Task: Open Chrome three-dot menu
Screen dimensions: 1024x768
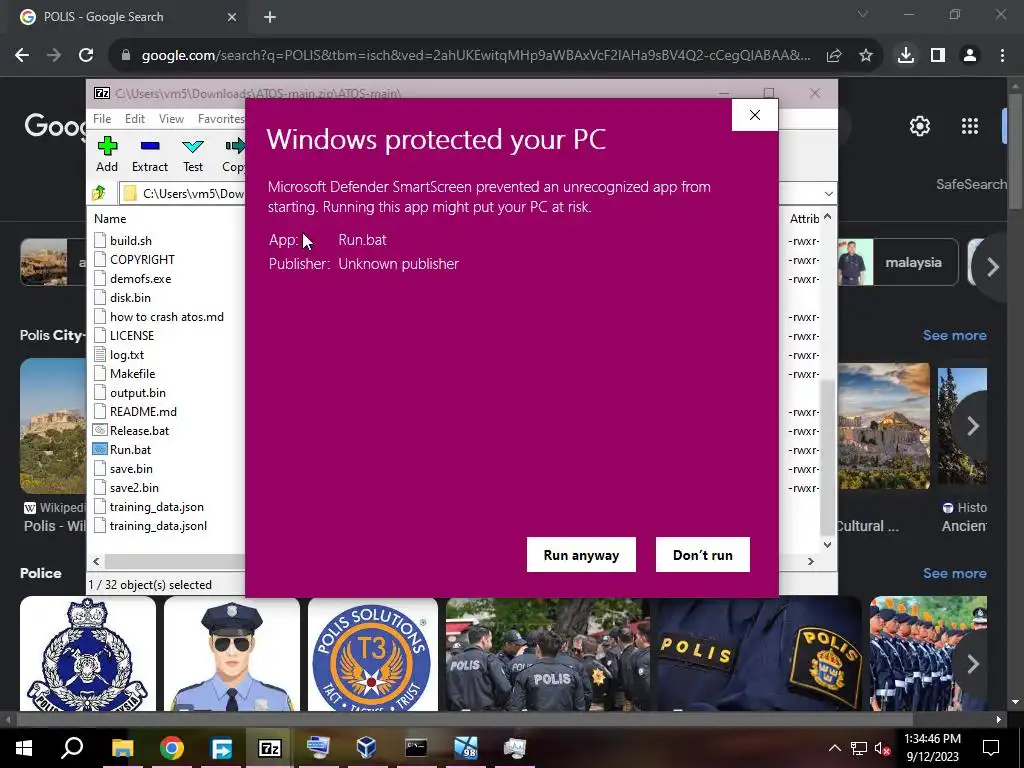Action: (x=1002, y=56)
